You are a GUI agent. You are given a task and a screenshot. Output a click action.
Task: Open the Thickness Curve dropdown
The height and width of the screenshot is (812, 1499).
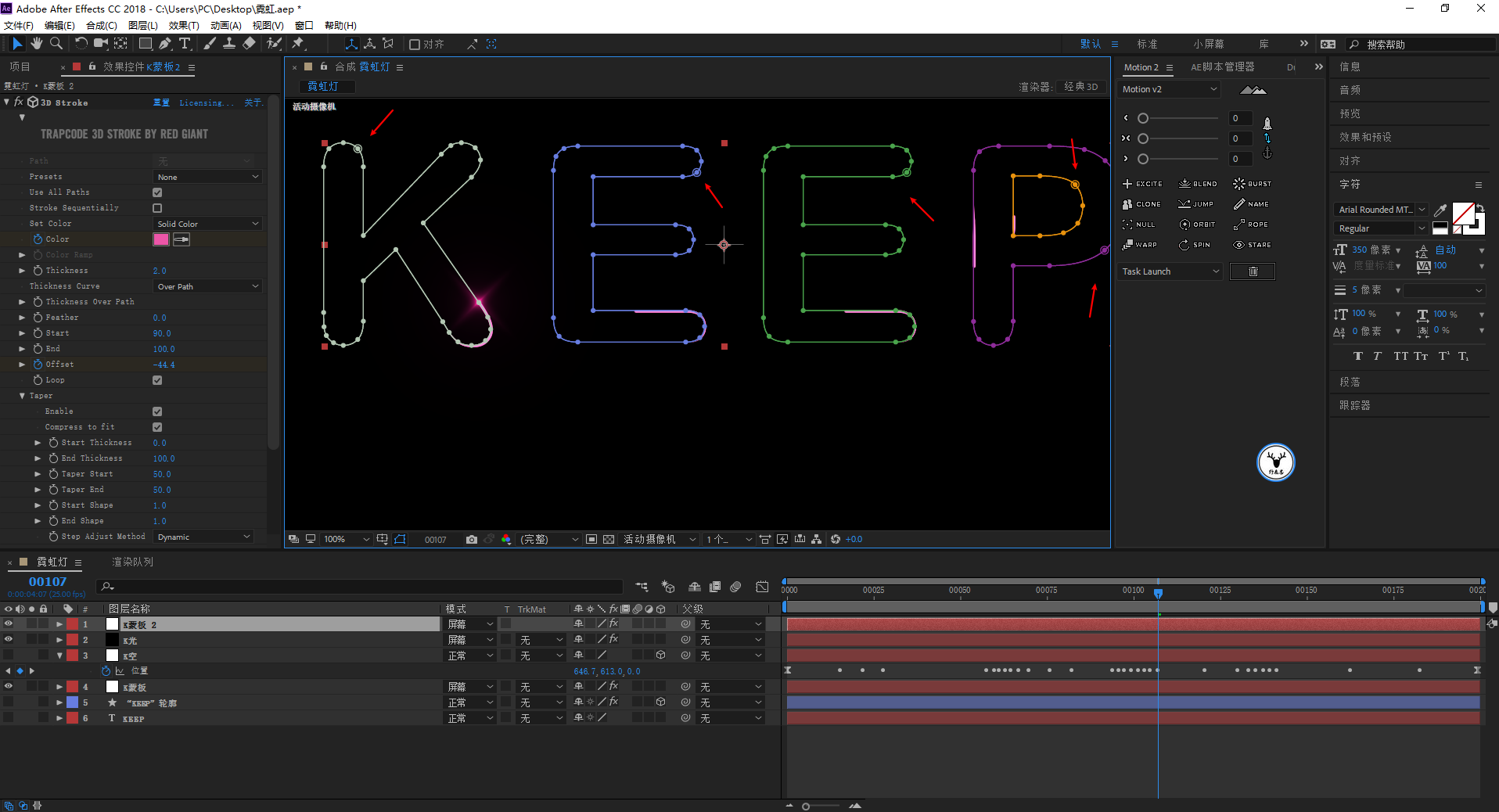207,286
